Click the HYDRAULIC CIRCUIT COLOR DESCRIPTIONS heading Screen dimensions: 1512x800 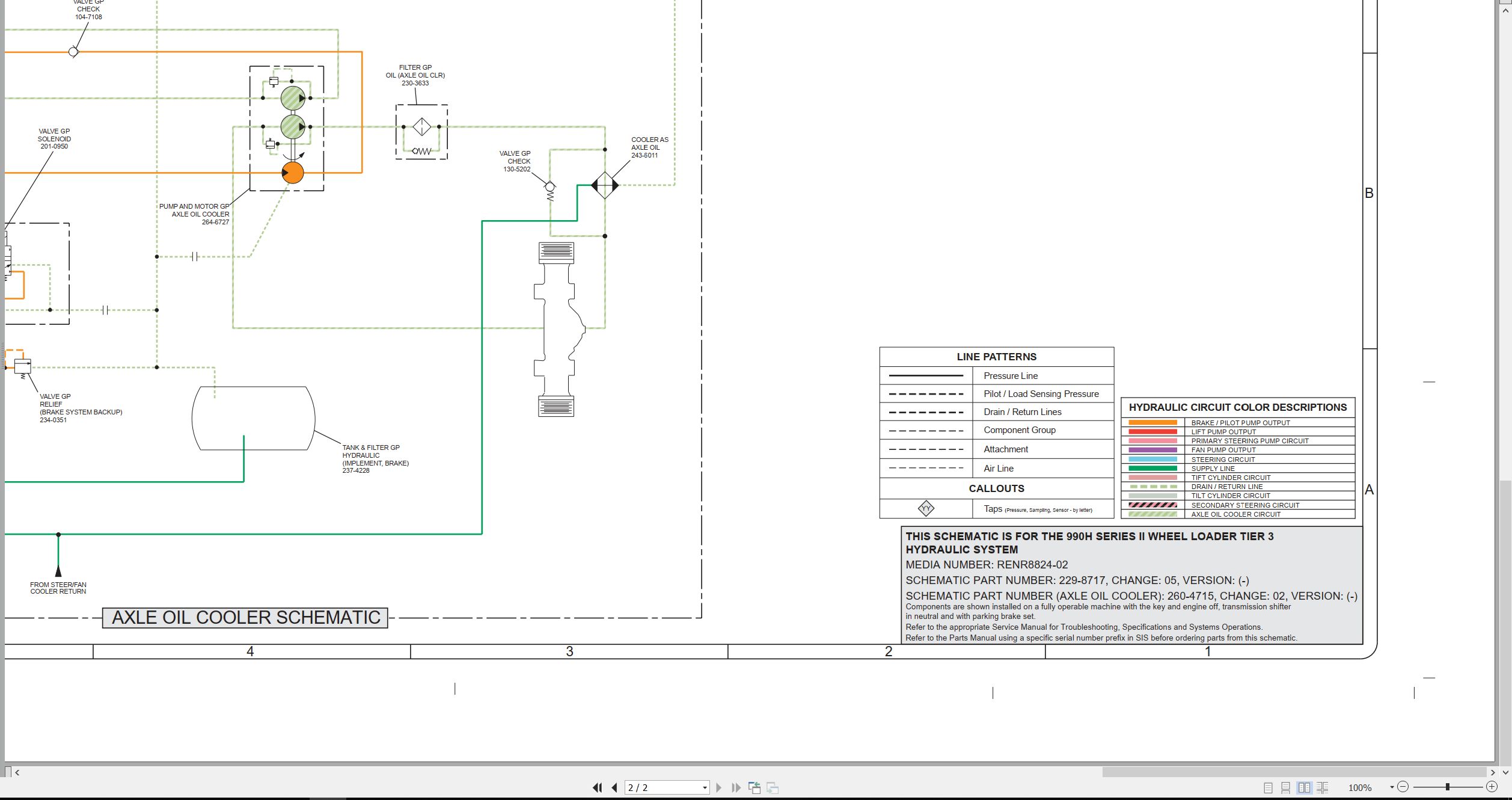click(1237, 407)
